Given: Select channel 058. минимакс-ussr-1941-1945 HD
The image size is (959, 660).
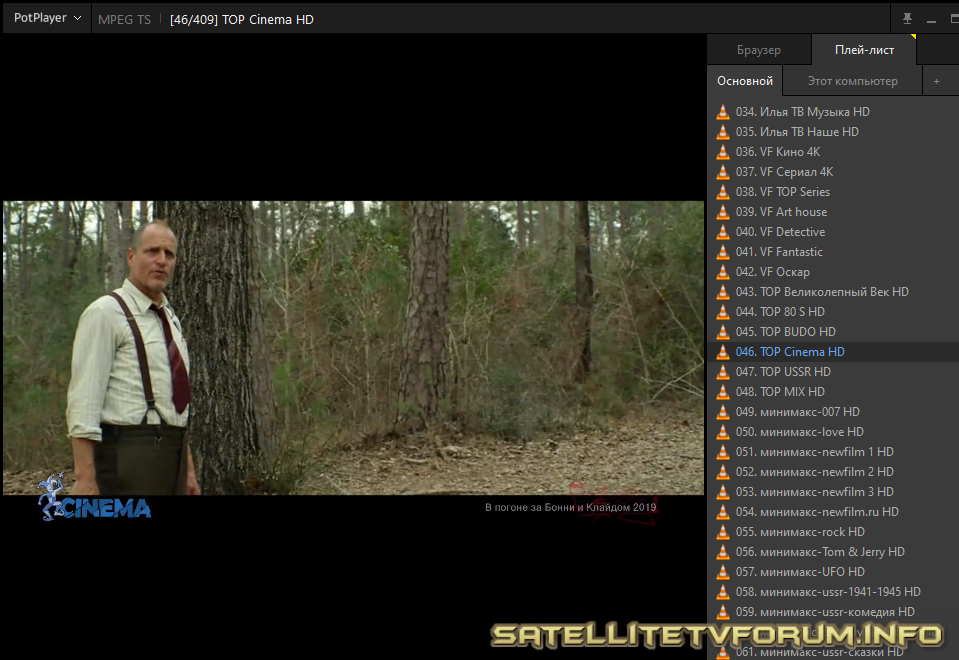Looking at the screenshot, I should pos(833,591).
